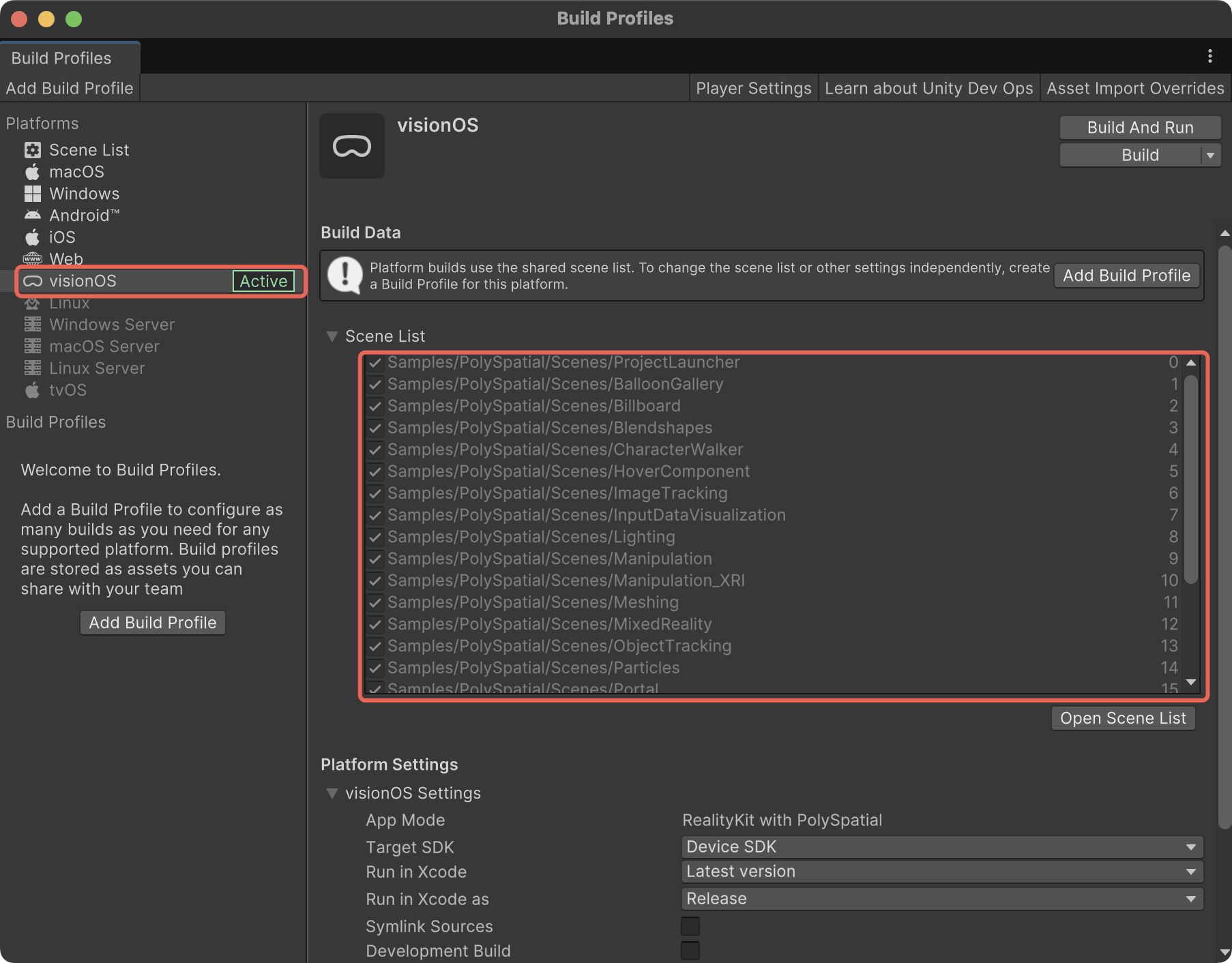Click the scene list vertical scrollbar thumb
Screen dimensions: 1232x963
pyautogui.click(x=1191, y=479)
